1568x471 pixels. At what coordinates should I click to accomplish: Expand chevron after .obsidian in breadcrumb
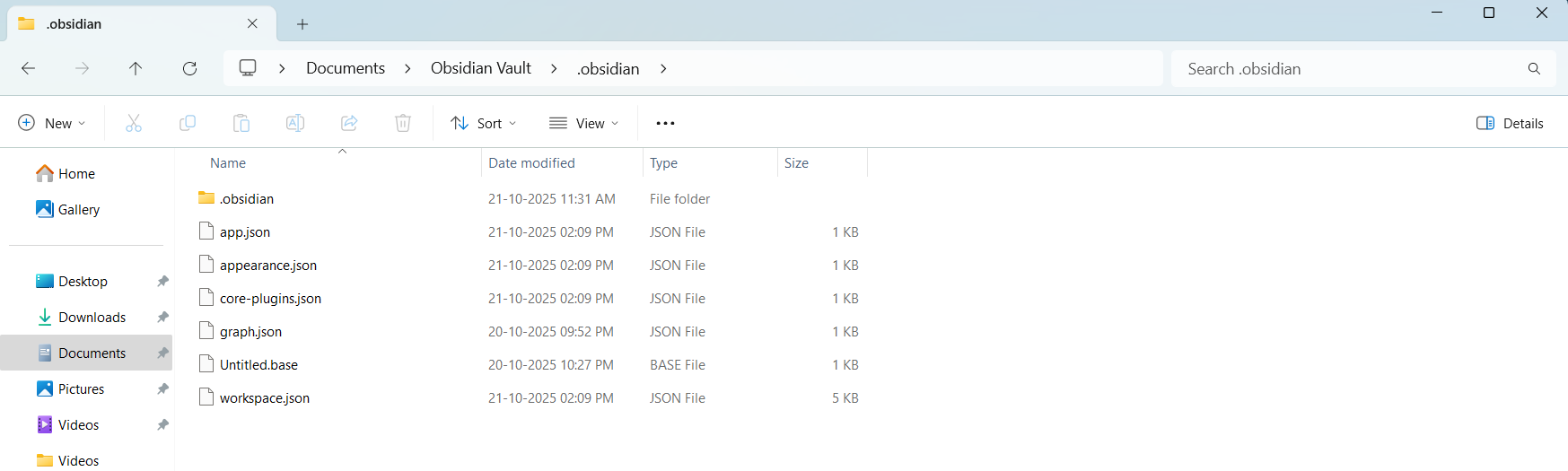[x=663, y=68]
